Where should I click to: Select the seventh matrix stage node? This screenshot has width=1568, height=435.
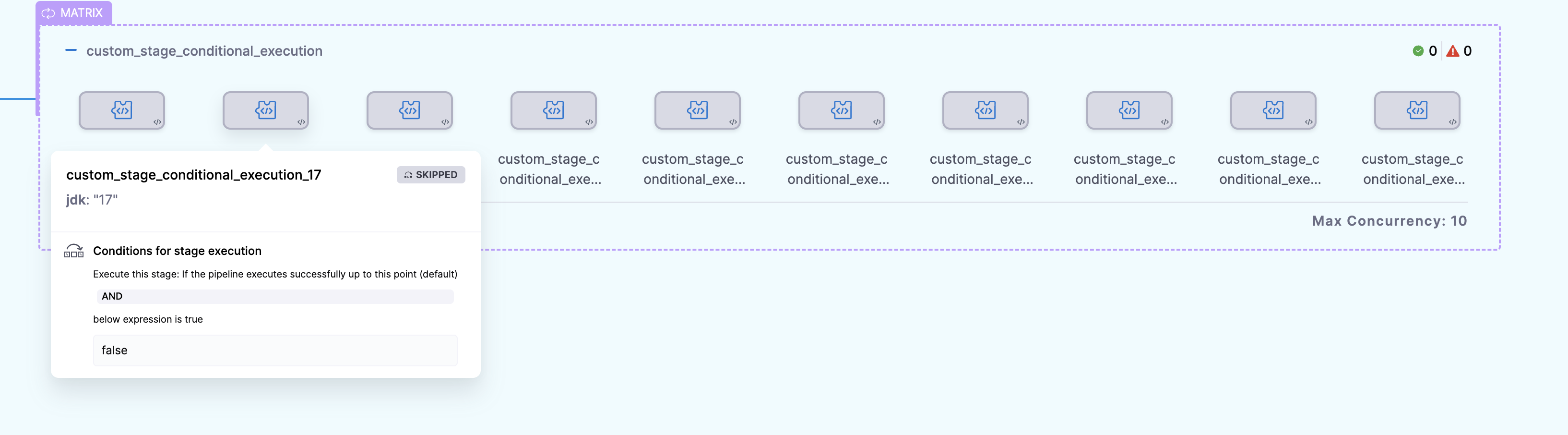pyautogui.click(x=986, y=110)
